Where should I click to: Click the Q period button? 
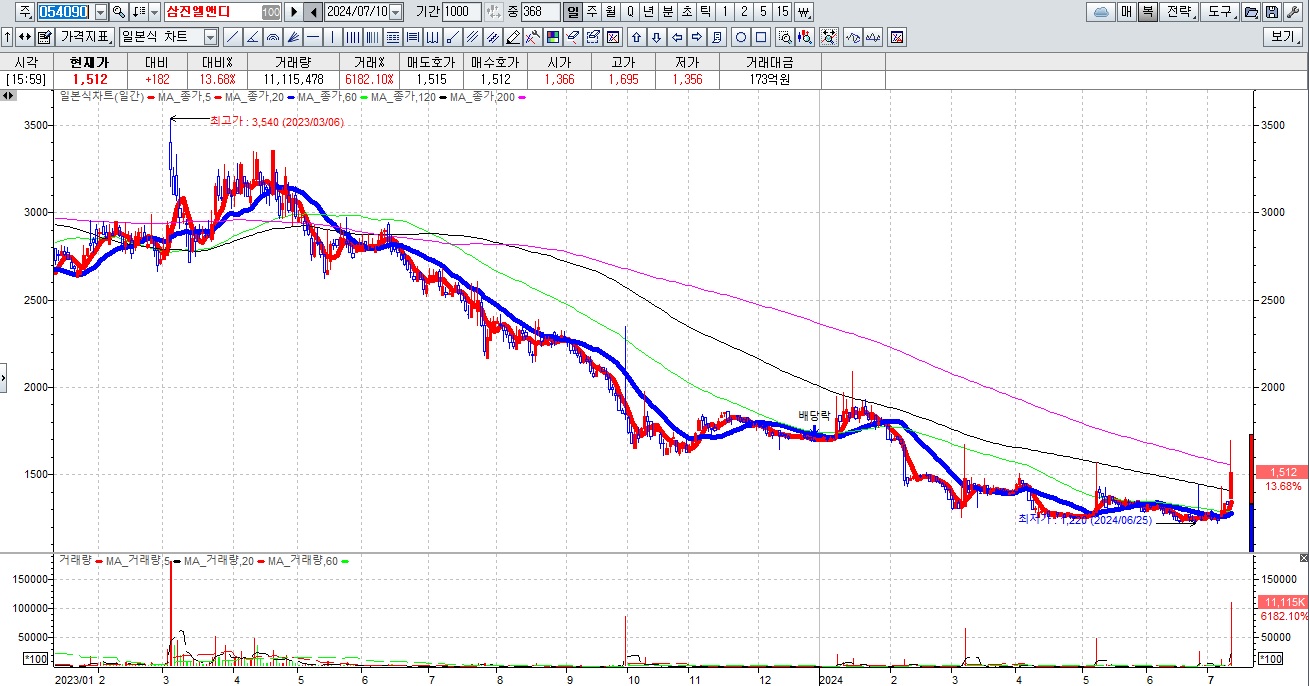[x=630, y=12]
